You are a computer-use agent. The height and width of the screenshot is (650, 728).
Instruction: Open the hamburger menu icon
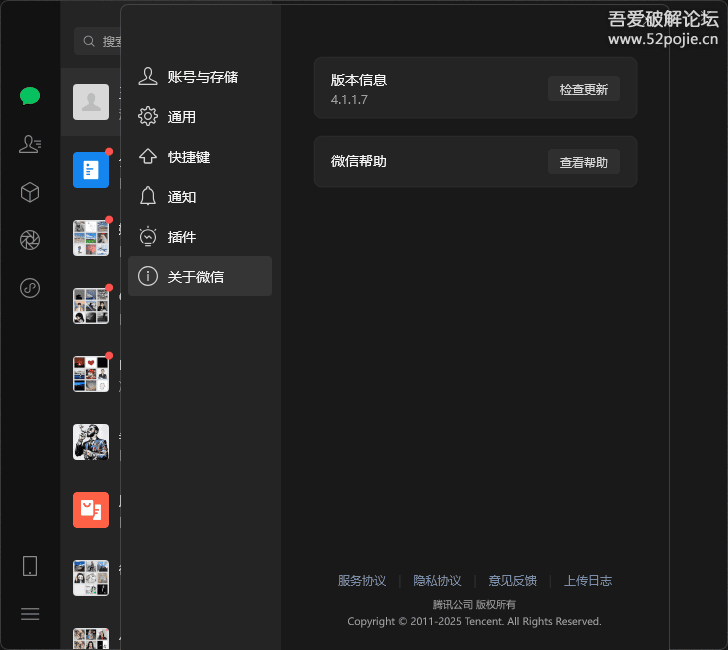(x=30, y=614)
